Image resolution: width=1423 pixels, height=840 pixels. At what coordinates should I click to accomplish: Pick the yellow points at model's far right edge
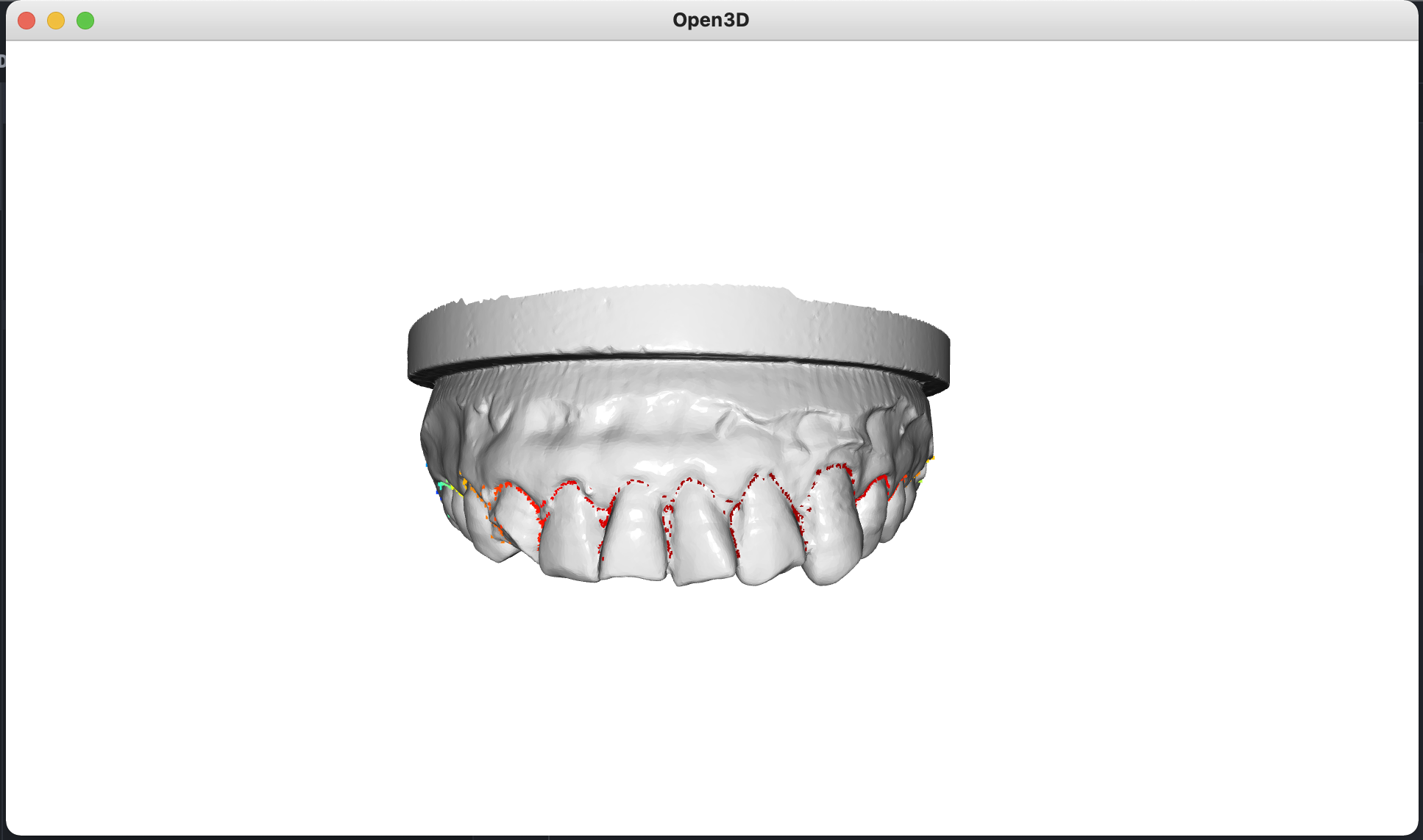[931, 460]
